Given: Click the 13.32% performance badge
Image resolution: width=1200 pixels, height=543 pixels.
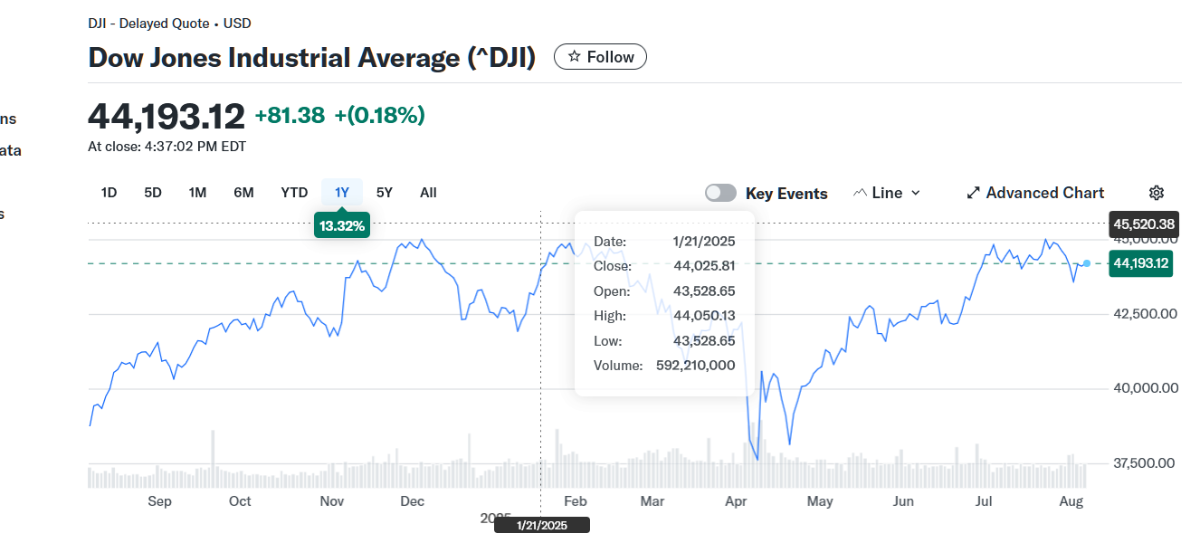Looking at the screenshot, I should (x=342, y=226).
